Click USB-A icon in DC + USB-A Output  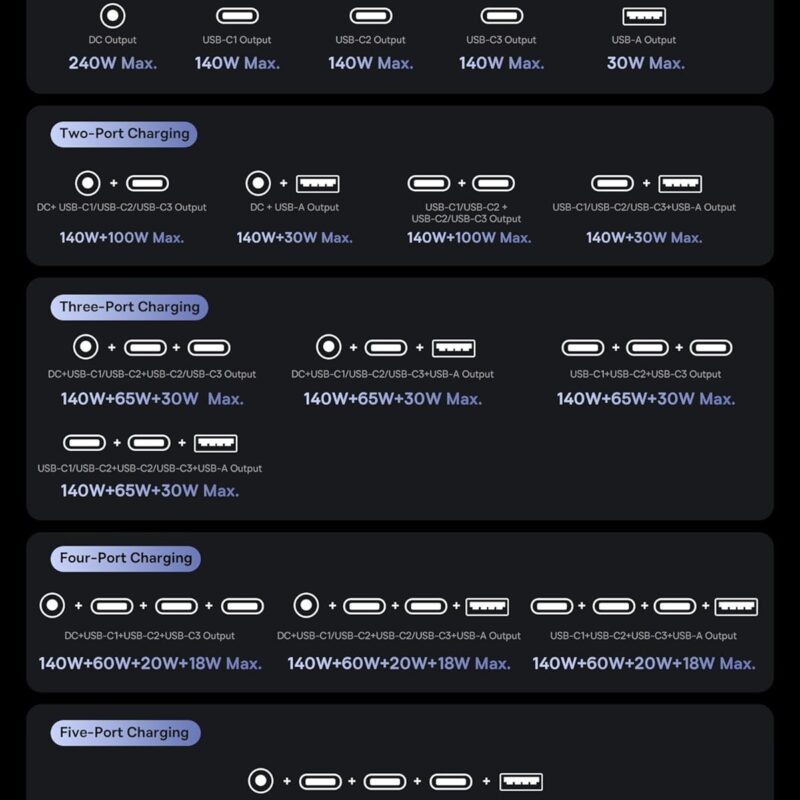[317, 184]
